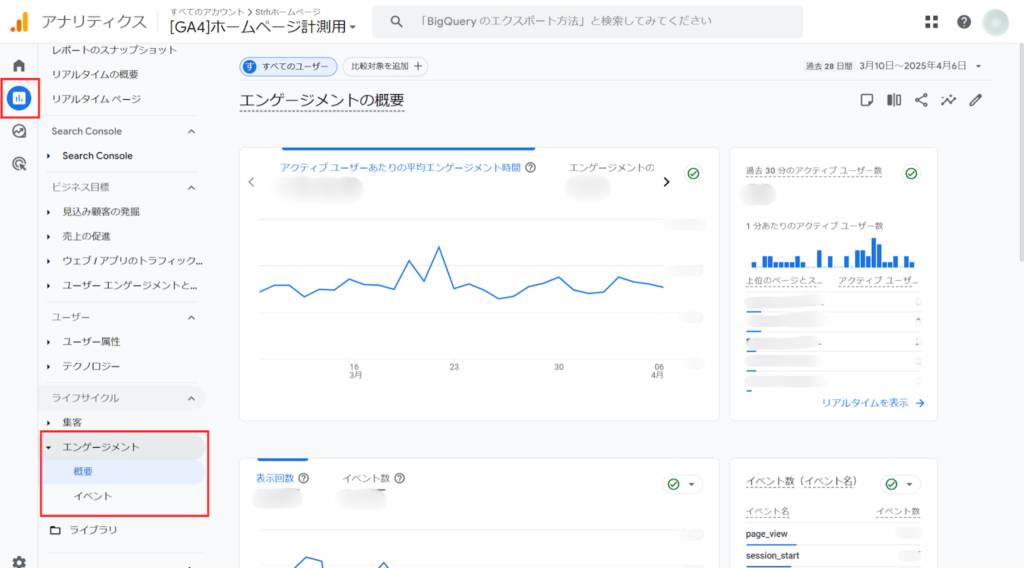Collapse the ライフサイクル section
1024x568 pixels.
(x=191, y=398)
